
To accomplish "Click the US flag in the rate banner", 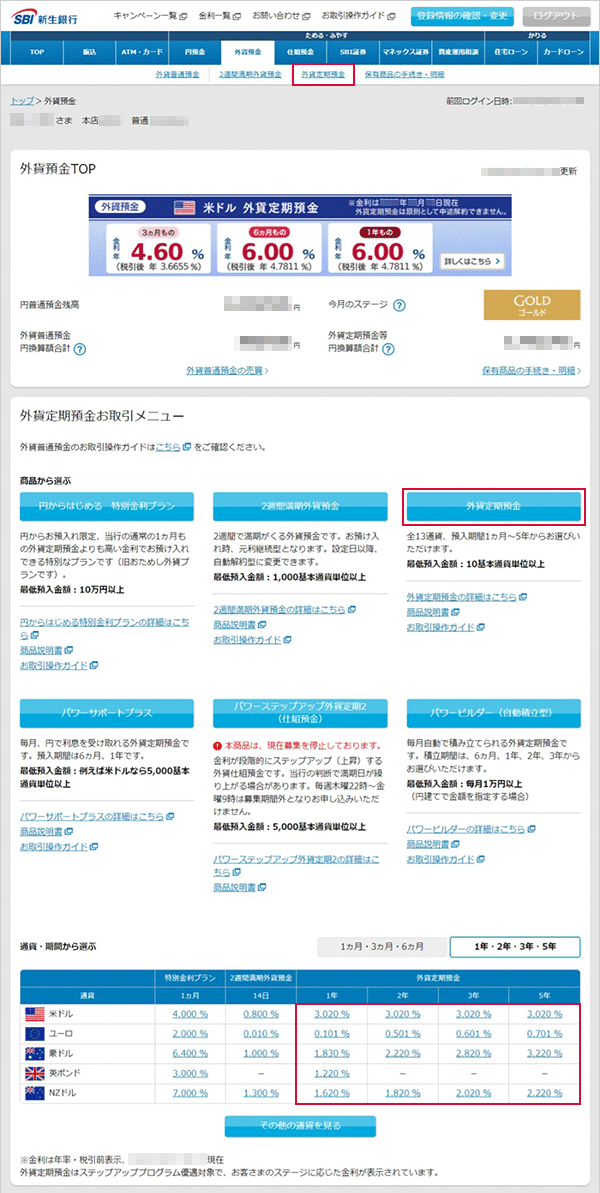I will [x=184, y=207].
